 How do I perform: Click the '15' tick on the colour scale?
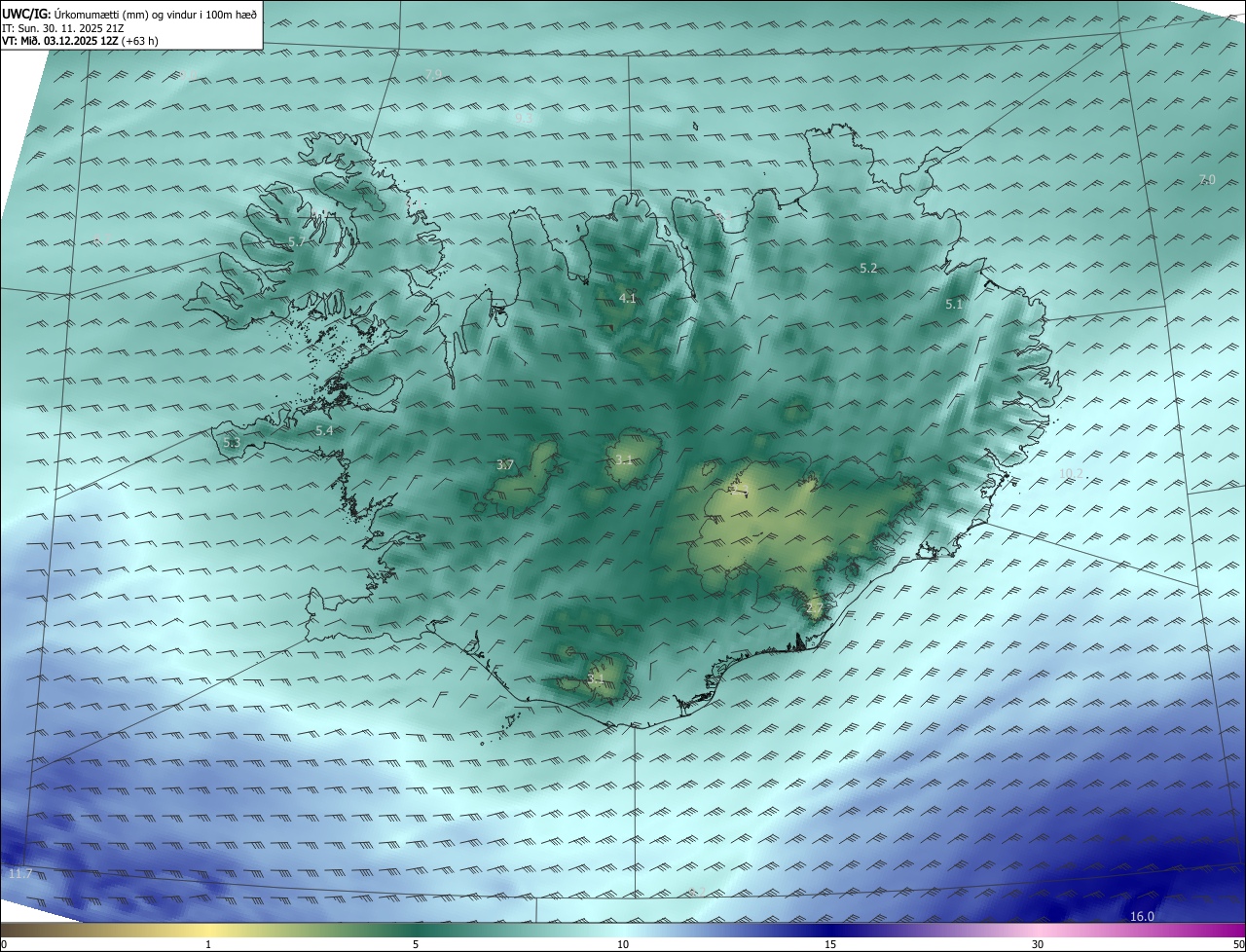(830, 944)
